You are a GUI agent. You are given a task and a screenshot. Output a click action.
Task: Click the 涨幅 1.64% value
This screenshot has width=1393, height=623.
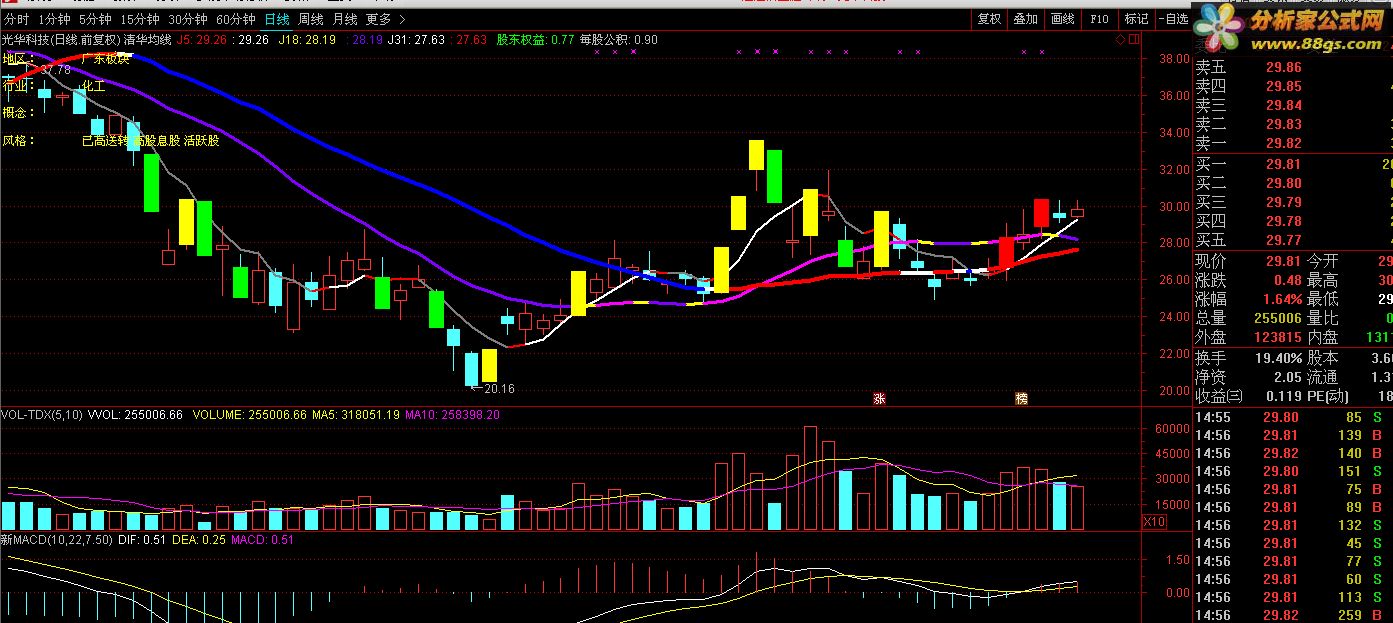click(x=1282, y=299)
